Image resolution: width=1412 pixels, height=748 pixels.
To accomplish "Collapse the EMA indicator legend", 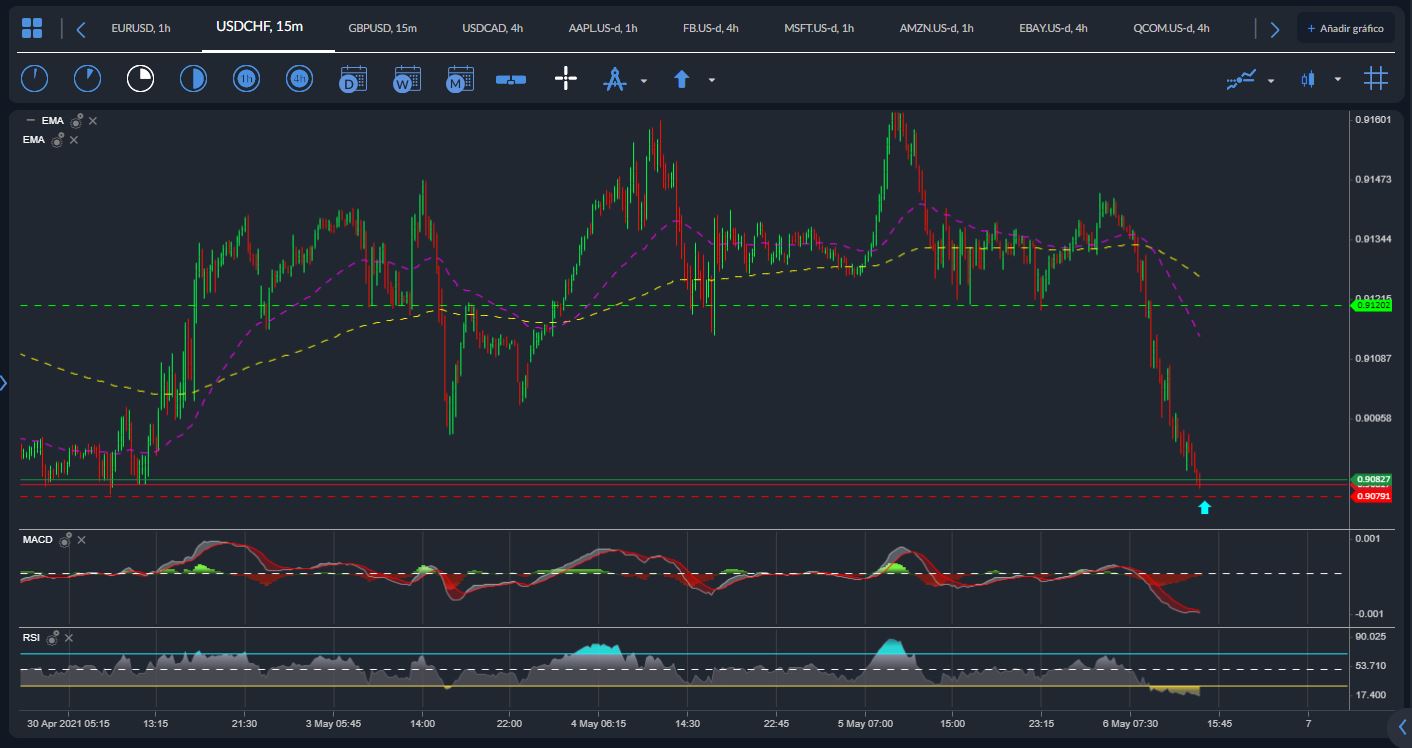I will pos(31,121).
